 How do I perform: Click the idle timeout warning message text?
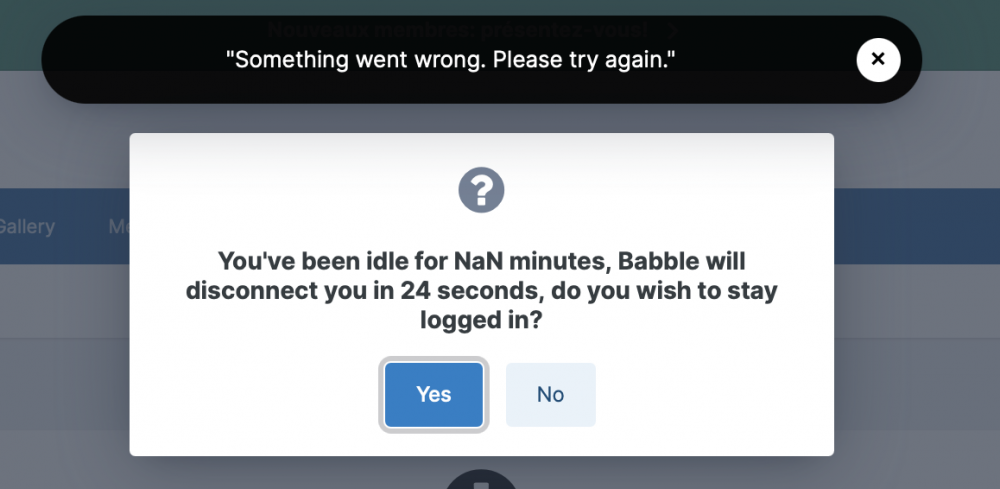(x=481, y=291)
